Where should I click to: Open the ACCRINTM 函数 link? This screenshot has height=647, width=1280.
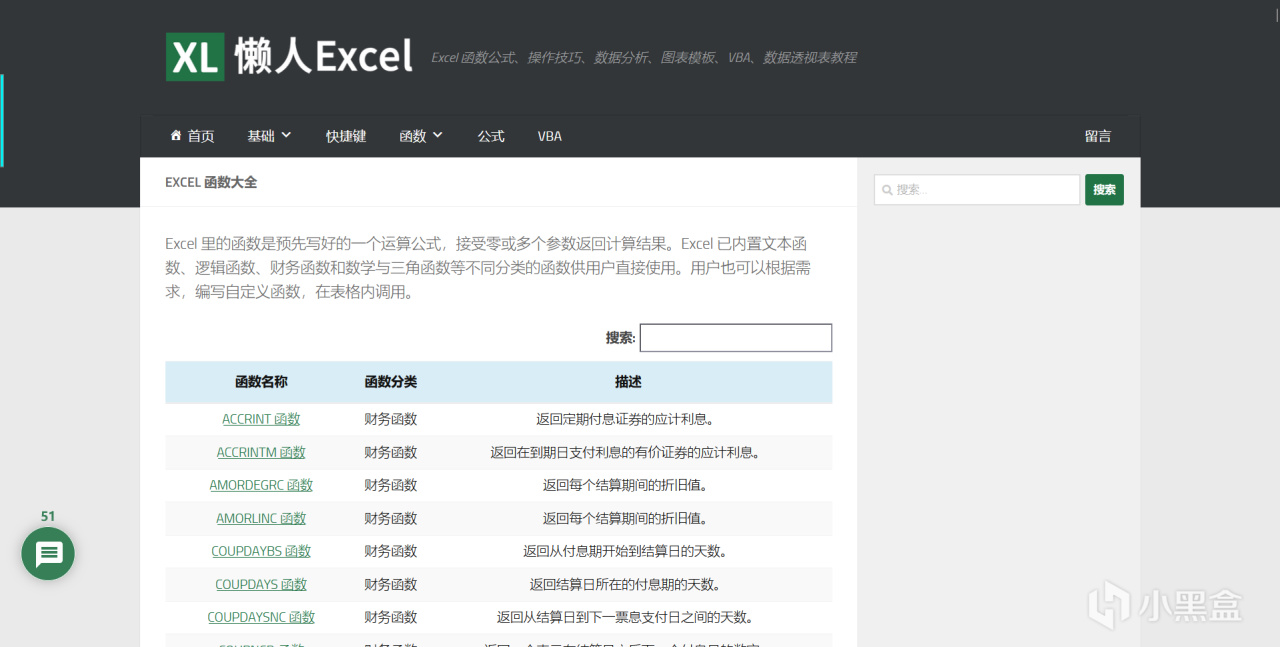pyautogui.click(x=261, y=452)
